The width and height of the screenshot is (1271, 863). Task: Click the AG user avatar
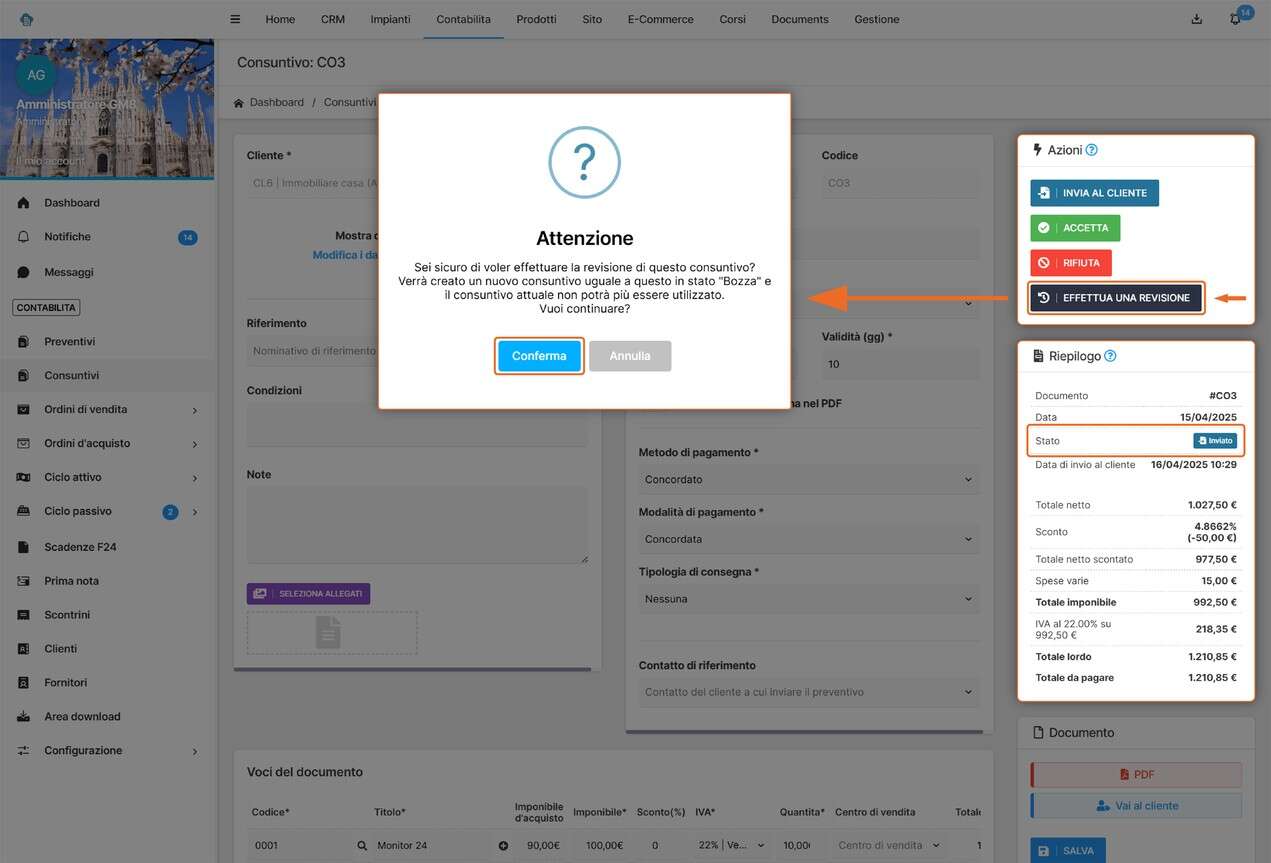[x=36, y=75]
